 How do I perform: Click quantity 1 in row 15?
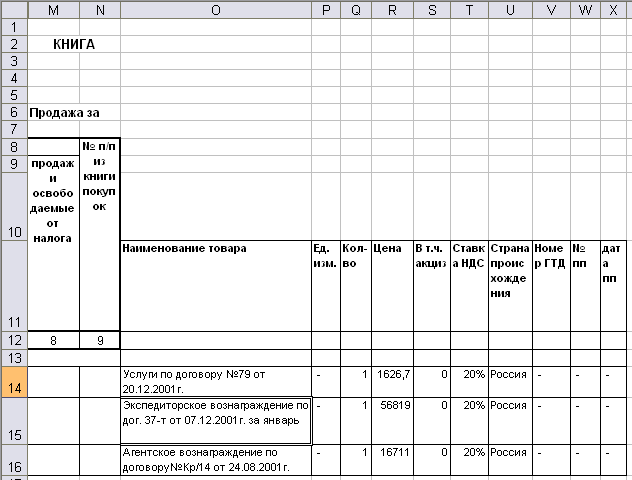click(x=356, y=421)
